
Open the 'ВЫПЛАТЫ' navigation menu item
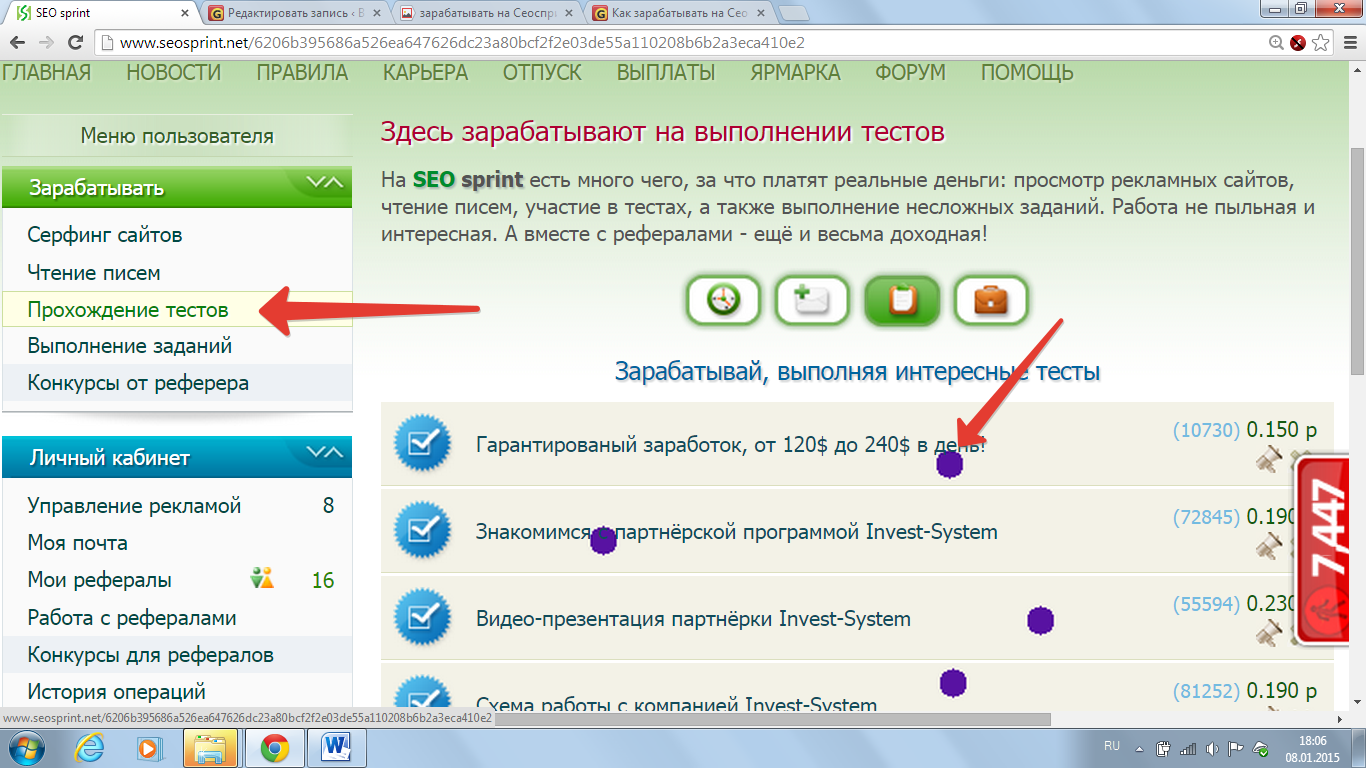[x=666, y=73]
